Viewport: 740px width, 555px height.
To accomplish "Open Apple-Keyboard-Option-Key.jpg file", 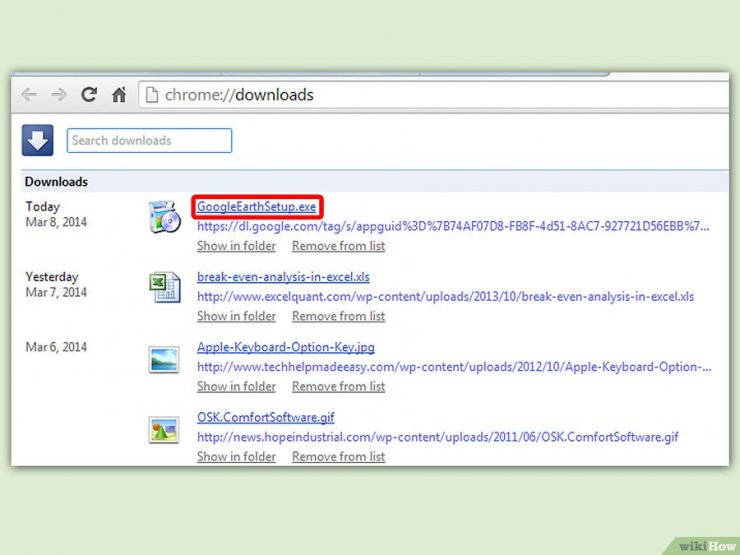I will 286,347.
